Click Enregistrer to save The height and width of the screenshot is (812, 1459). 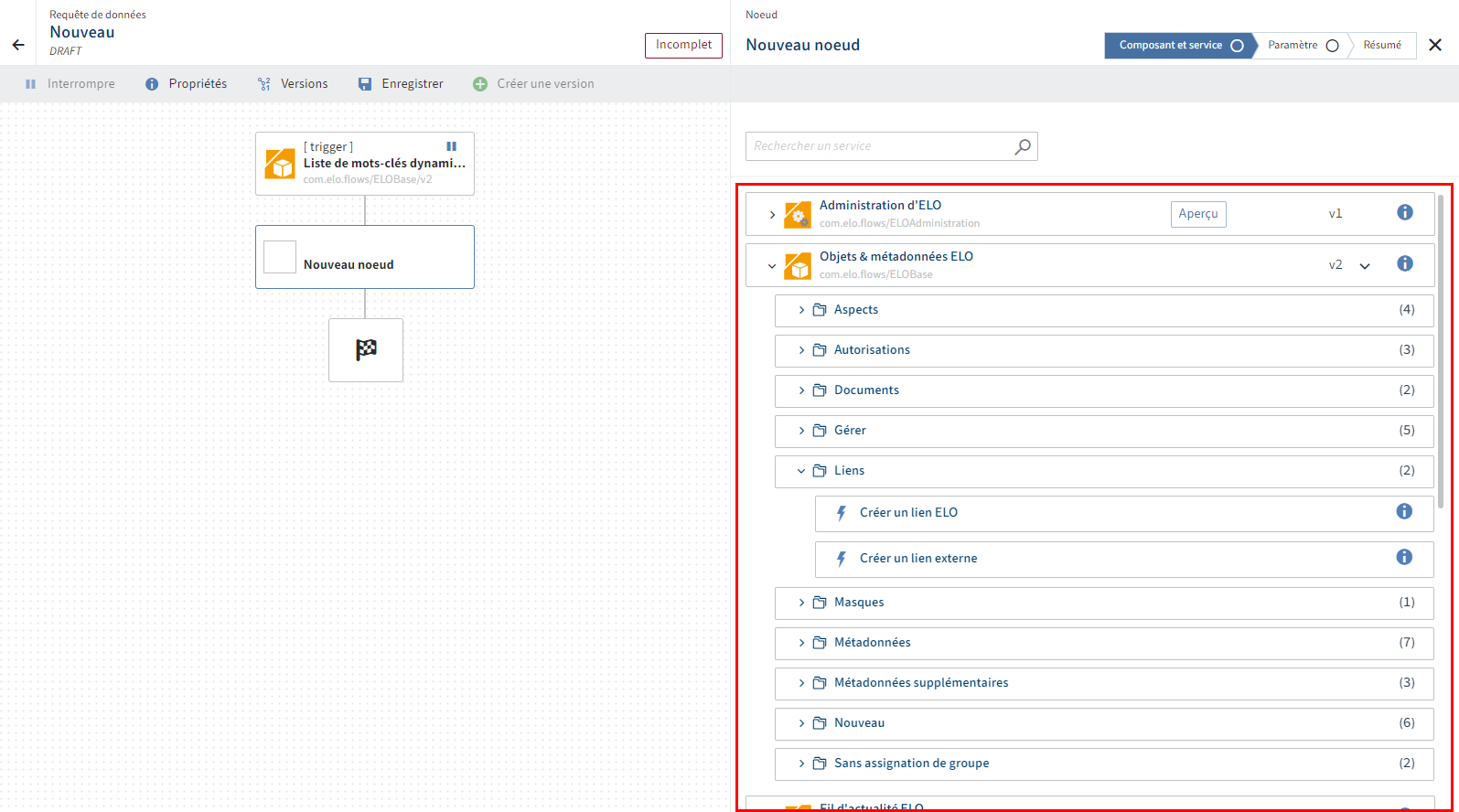tap(413, 84)
